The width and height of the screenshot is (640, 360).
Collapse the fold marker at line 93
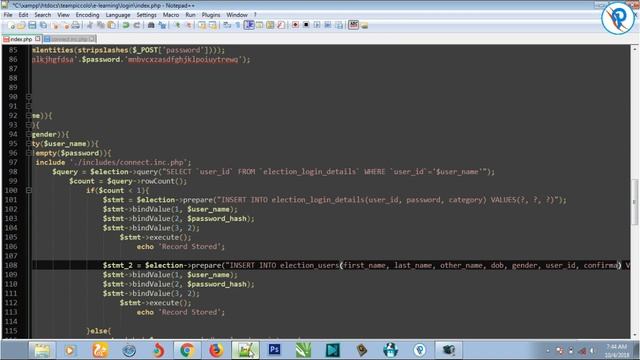pyautogui.click(x=28, y=125)
